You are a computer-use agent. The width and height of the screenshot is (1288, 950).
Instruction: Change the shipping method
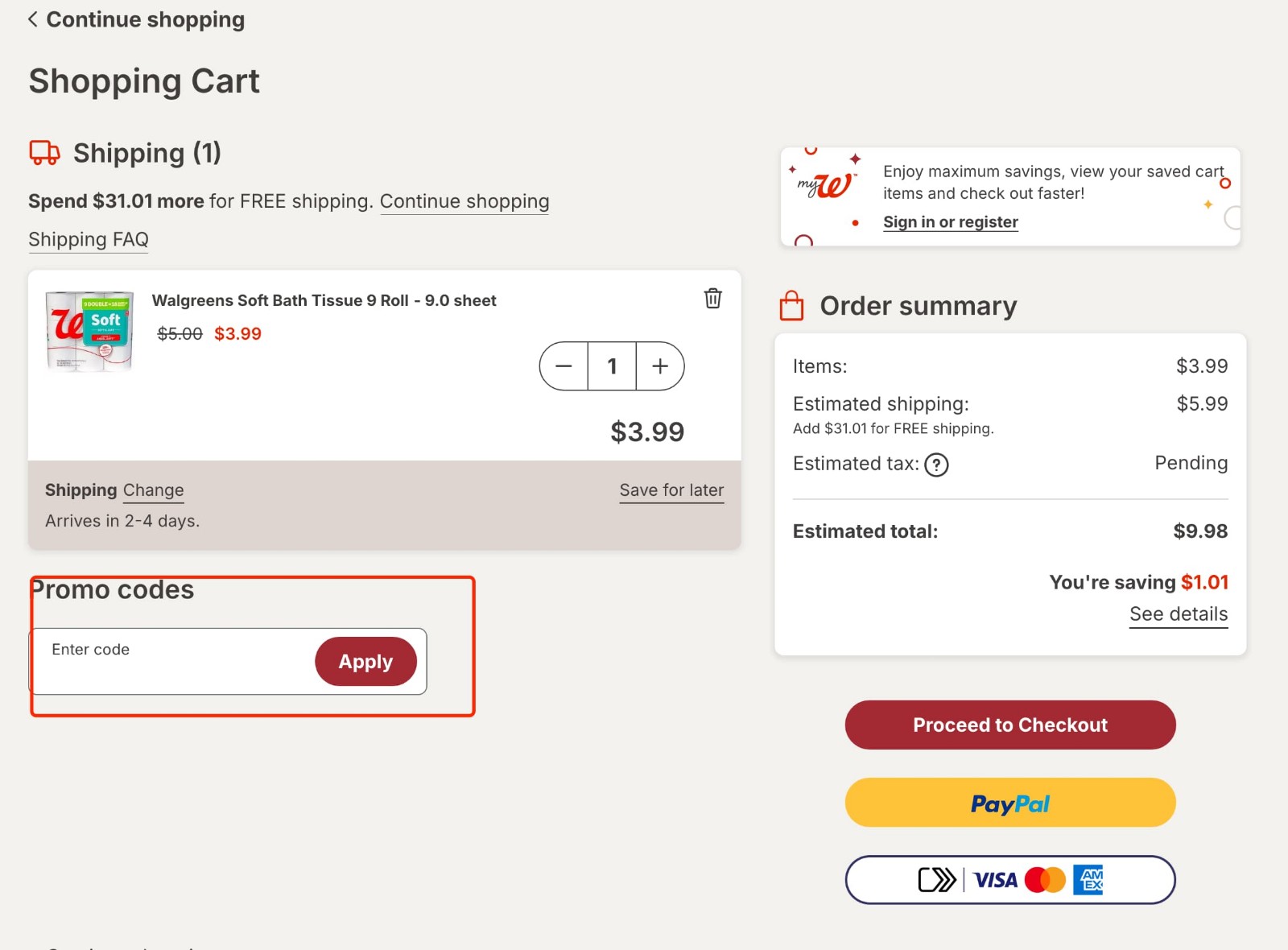(153, 489)
